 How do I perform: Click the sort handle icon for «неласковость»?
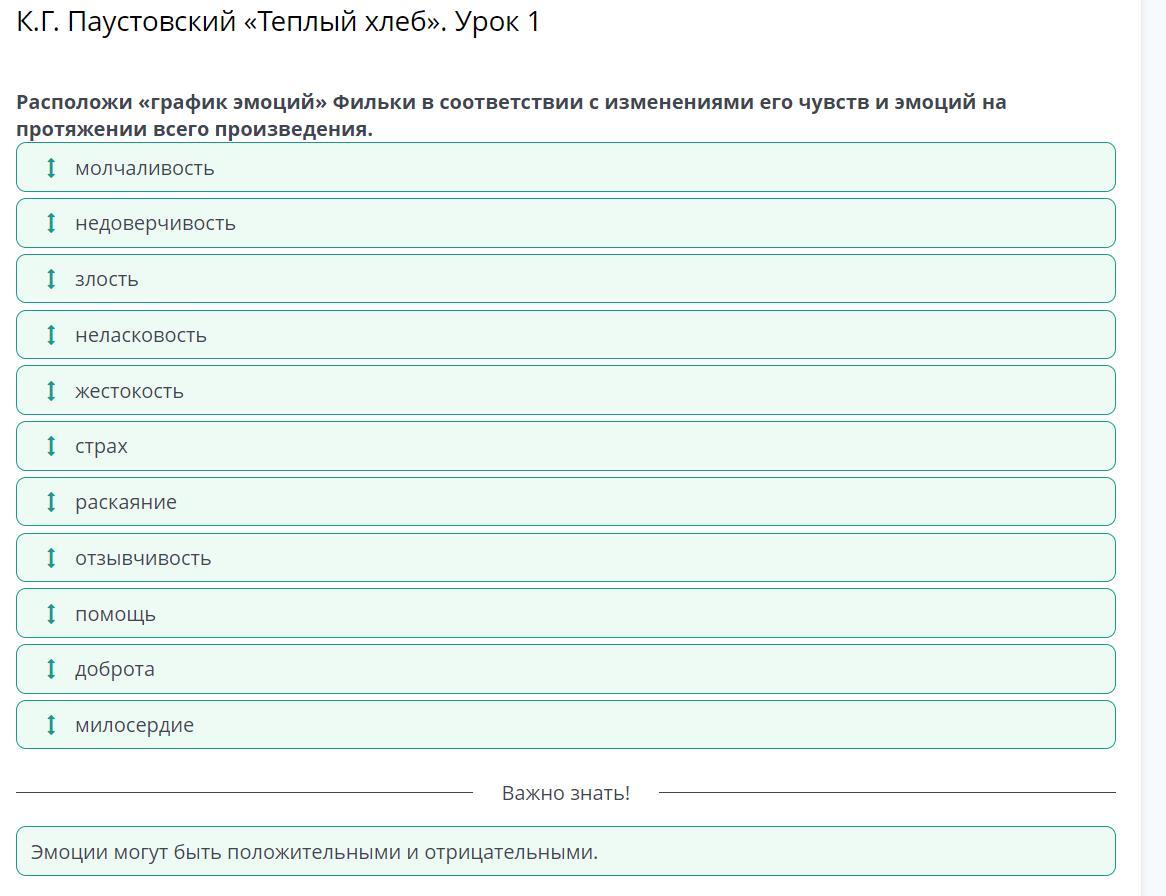(51, 335)
